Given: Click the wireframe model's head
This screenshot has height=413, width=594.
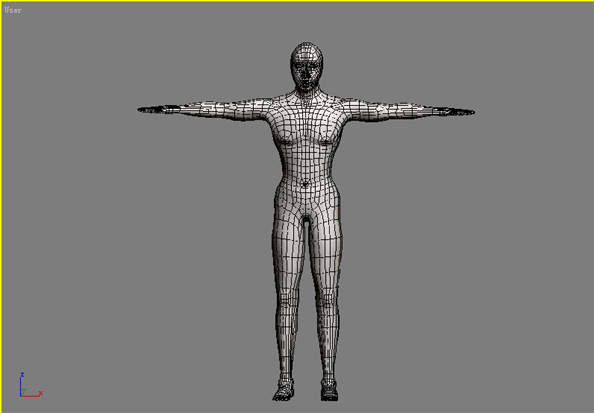Looking at the screenshot, I should [x=306, y=66].
